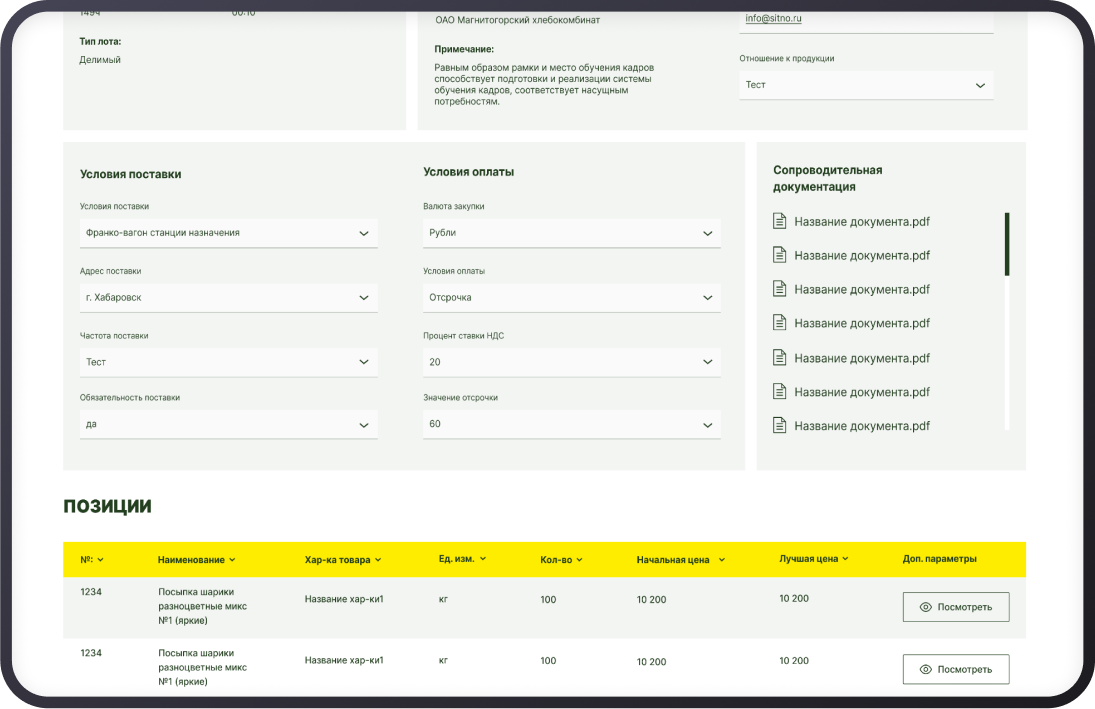Open the Частота поставки dropdown
1095x709 pixels.
click(x=228, y=362)
